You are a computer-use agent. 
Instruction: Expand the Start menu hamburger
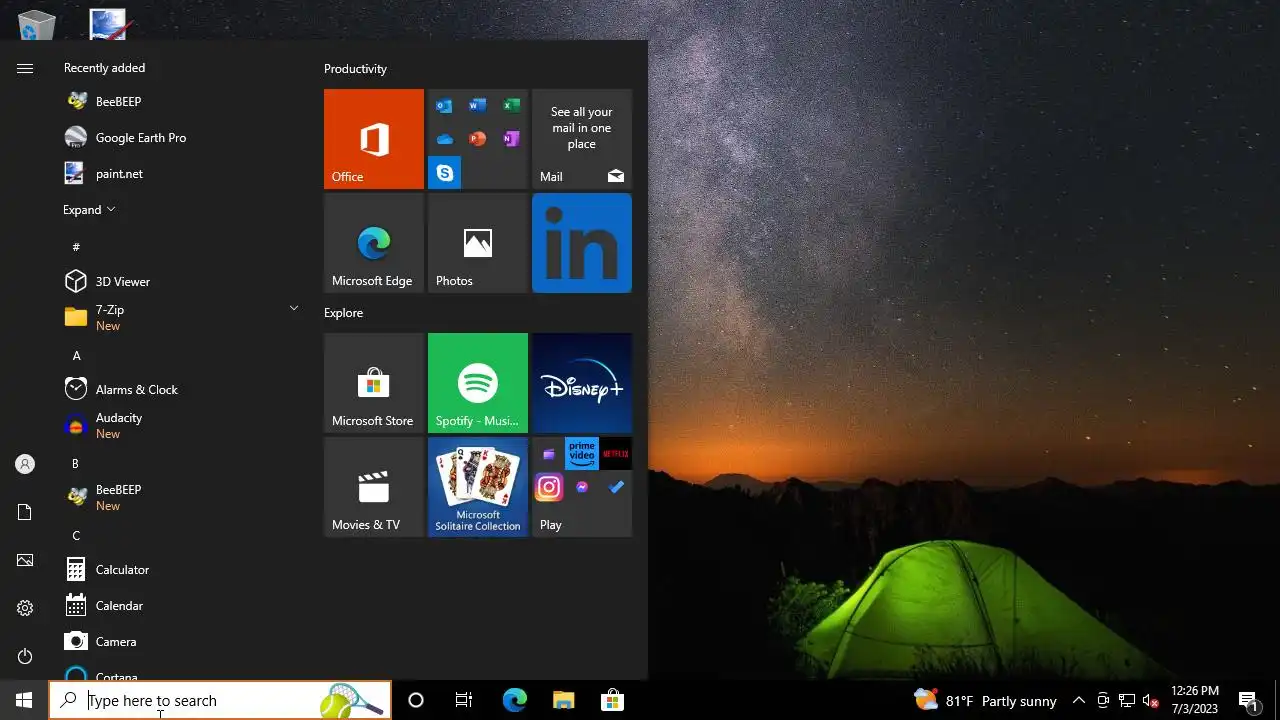(x=25, y=68)
